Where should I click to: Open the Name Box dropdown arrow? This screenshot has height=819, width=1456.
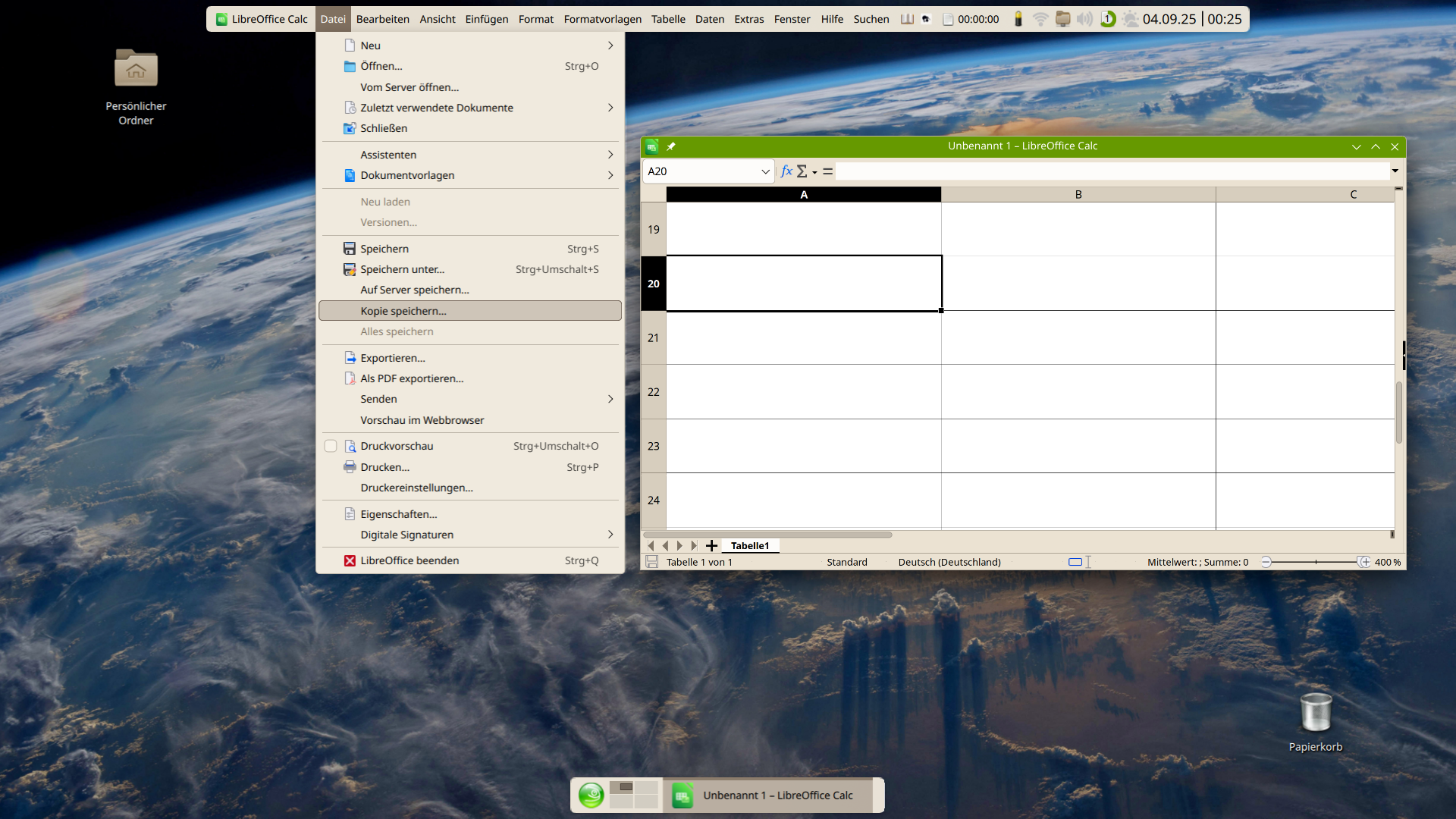[x=765, y=171]
